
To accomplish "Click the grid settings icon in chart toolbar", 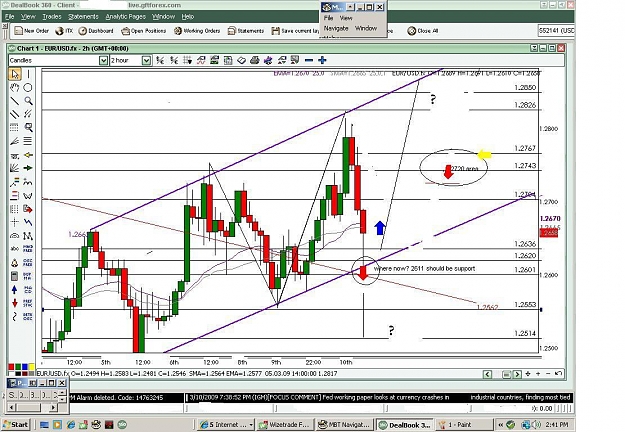I will 187,60.
